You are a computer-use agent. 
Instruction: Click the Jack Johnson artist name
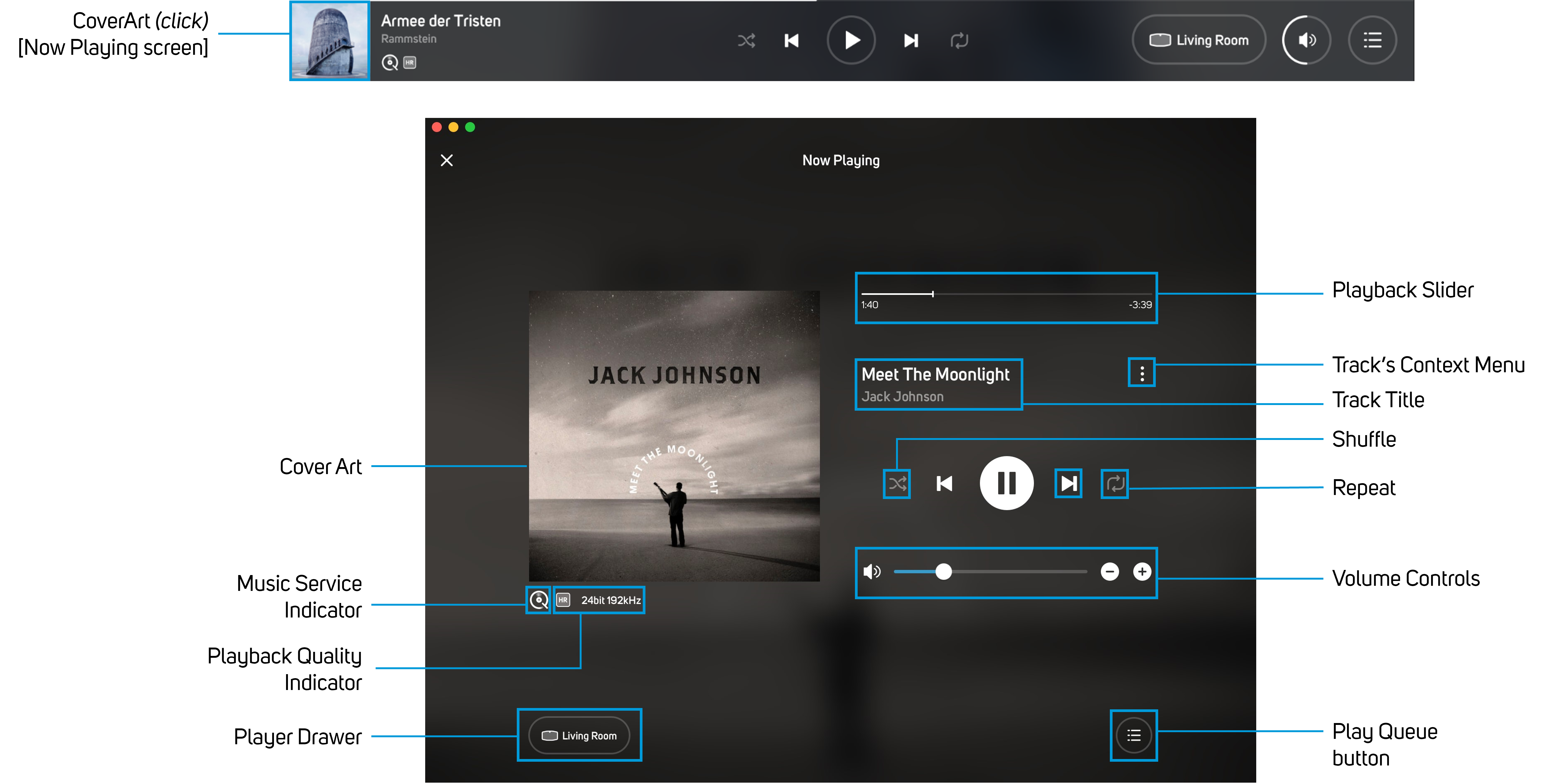tap(902, 397)
